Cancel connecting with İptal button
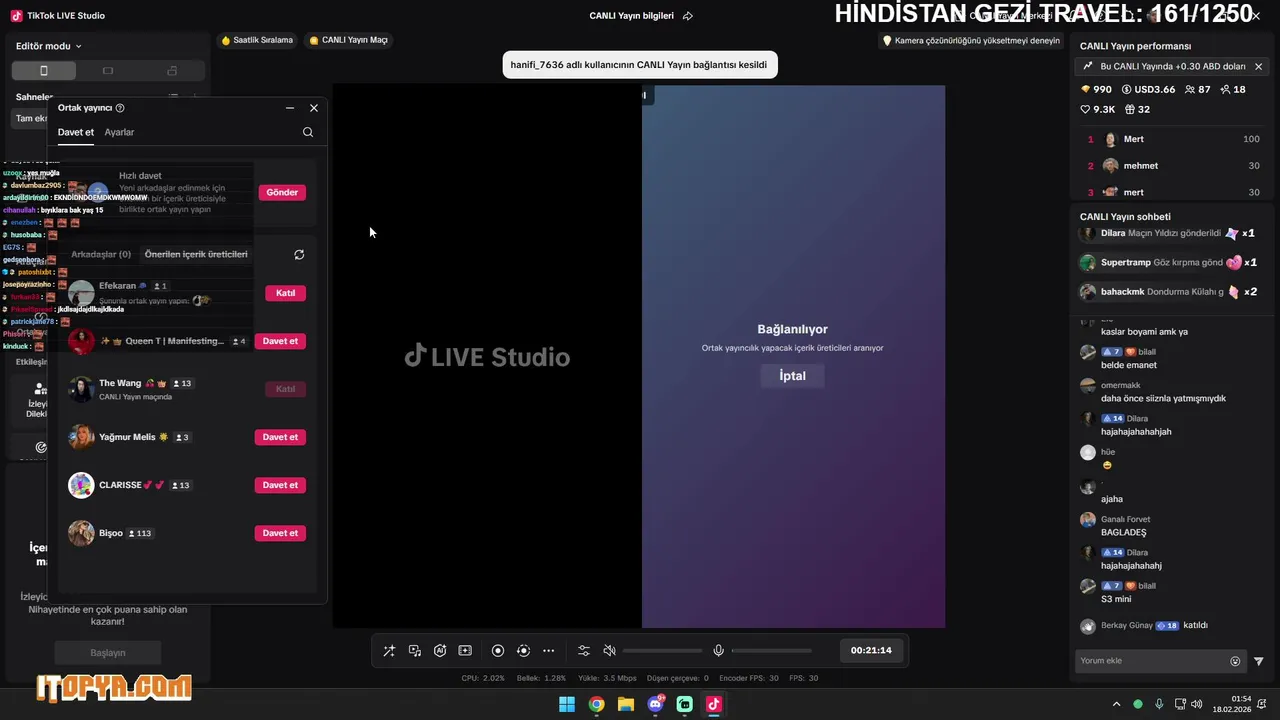This screenshot has width=1280, height=720. [792, 376]
